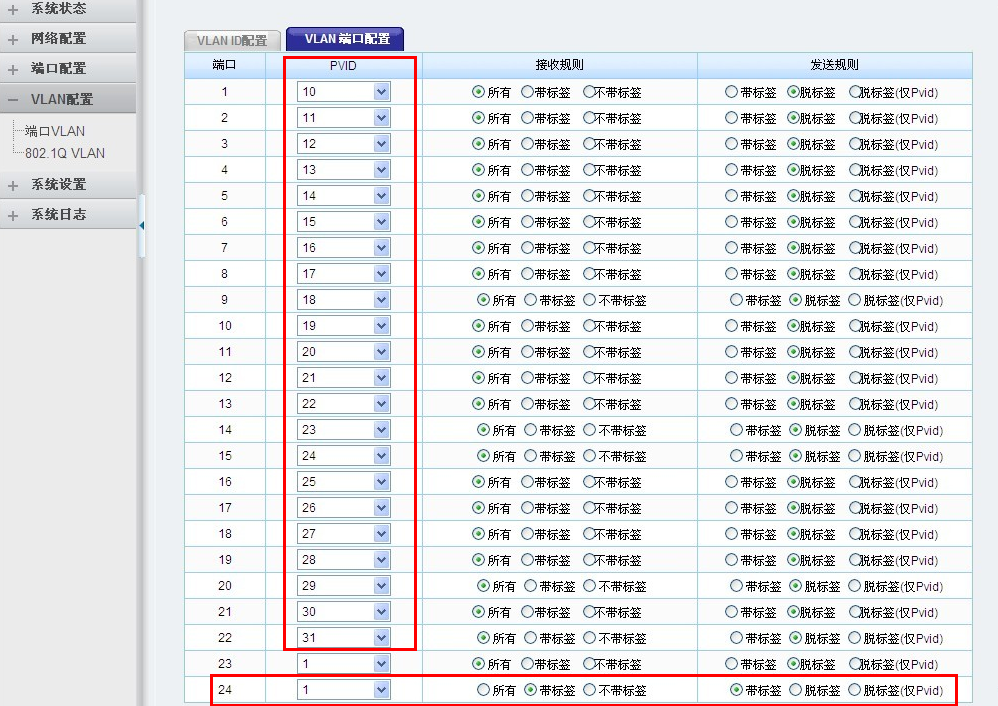The width and height of the screenshot is (998, 706).
Task: Expand the 系统日志 plus icon
Action: pyautogui.click(x=13, y=215)
